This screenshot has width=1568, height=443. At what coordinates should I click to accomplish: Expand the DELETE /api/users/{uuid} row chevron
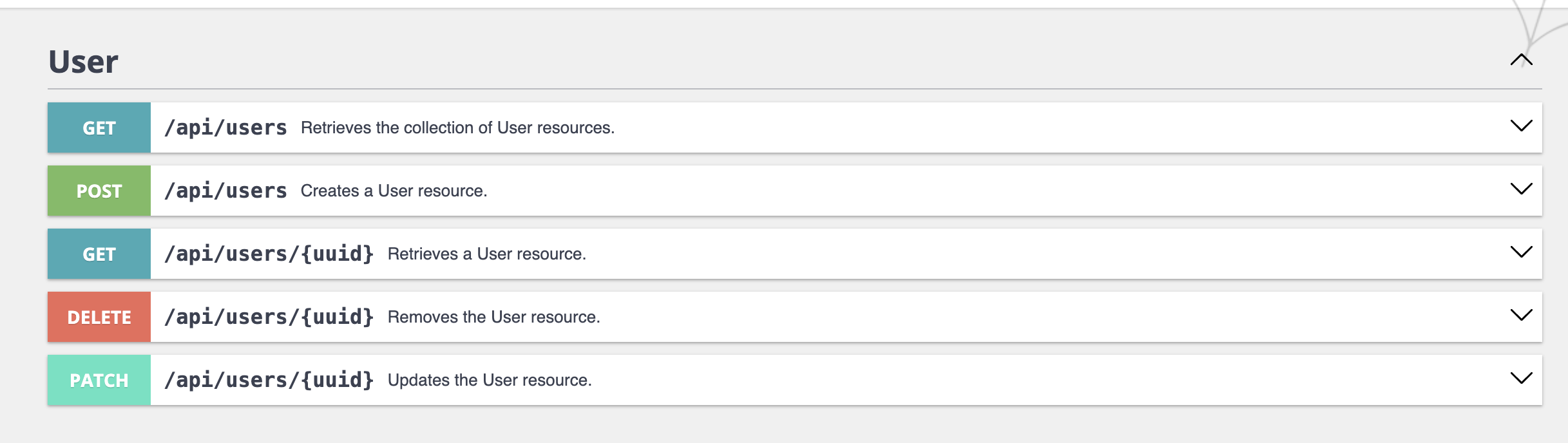pyautogui.click(x=1521, y=316)
